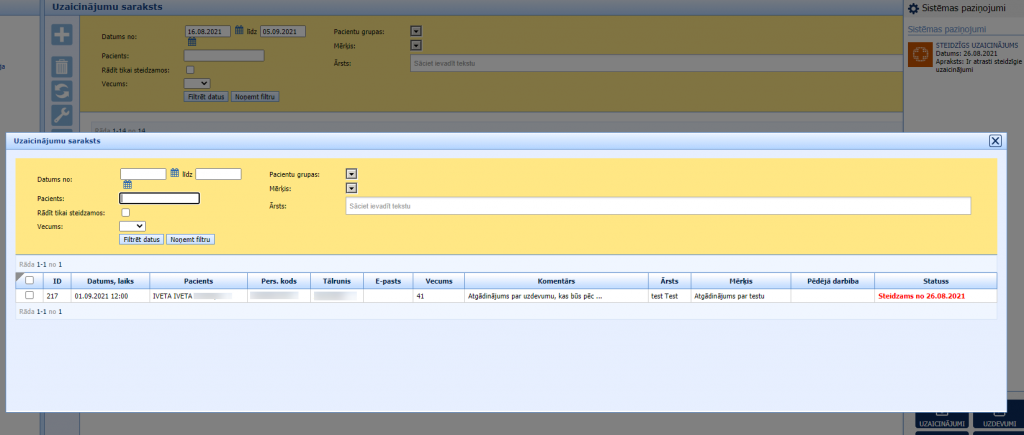Screen dimensions: 1024x435
Task: Open calendar icon right of dialog's Datums no field
Action: click(x=175, y=173)
